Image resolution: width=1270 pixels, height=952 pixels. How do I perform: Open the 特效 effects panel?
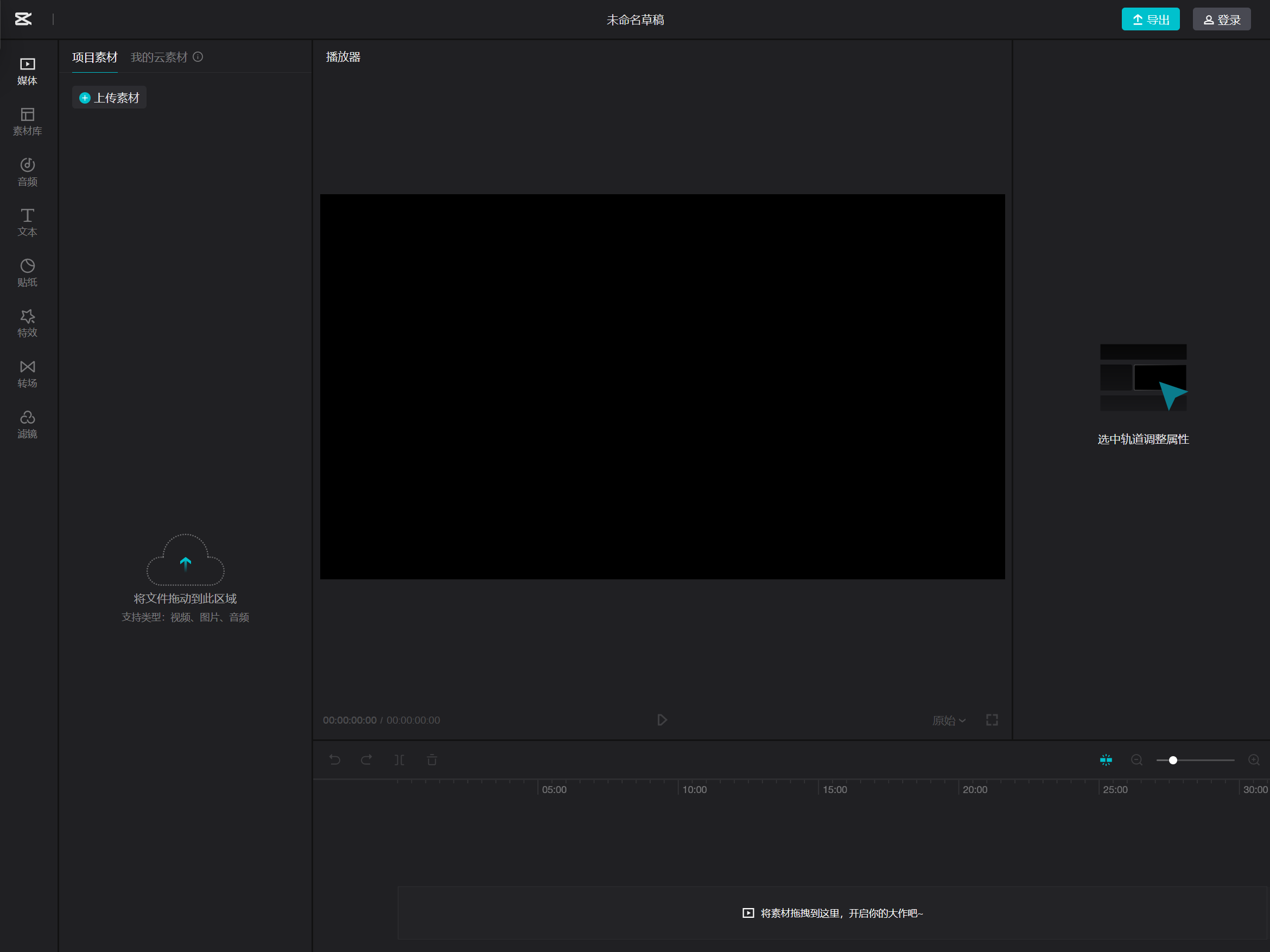28,324
